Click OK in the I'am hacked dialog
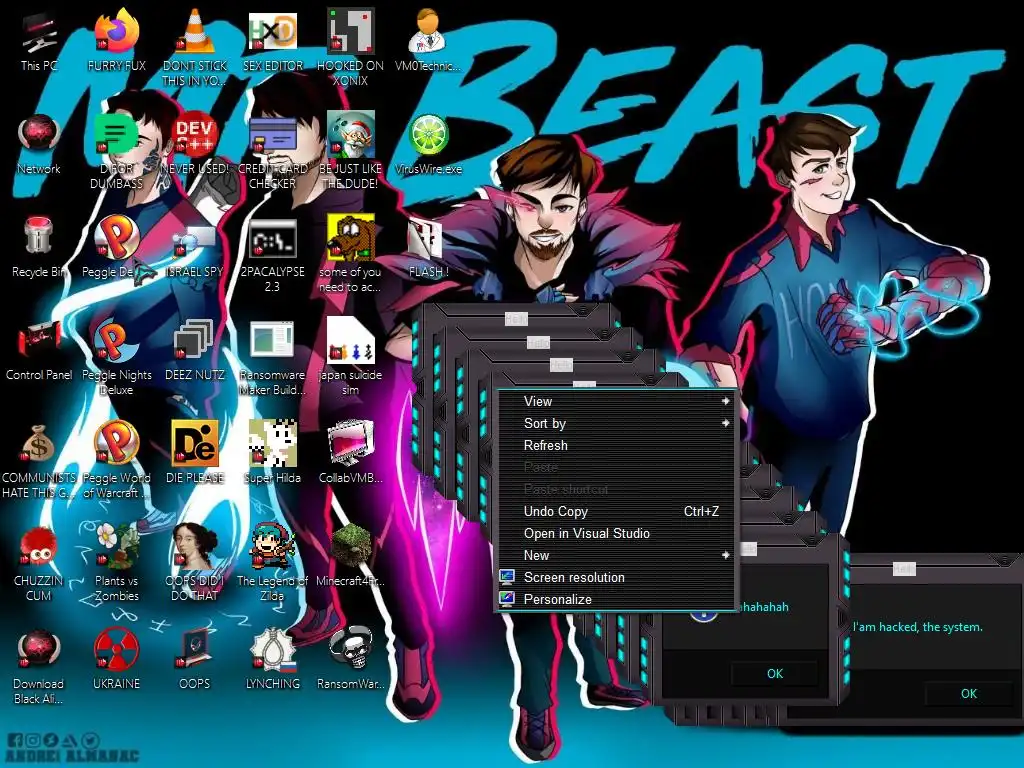This screenshot has width=1024, height=768. 968,694
